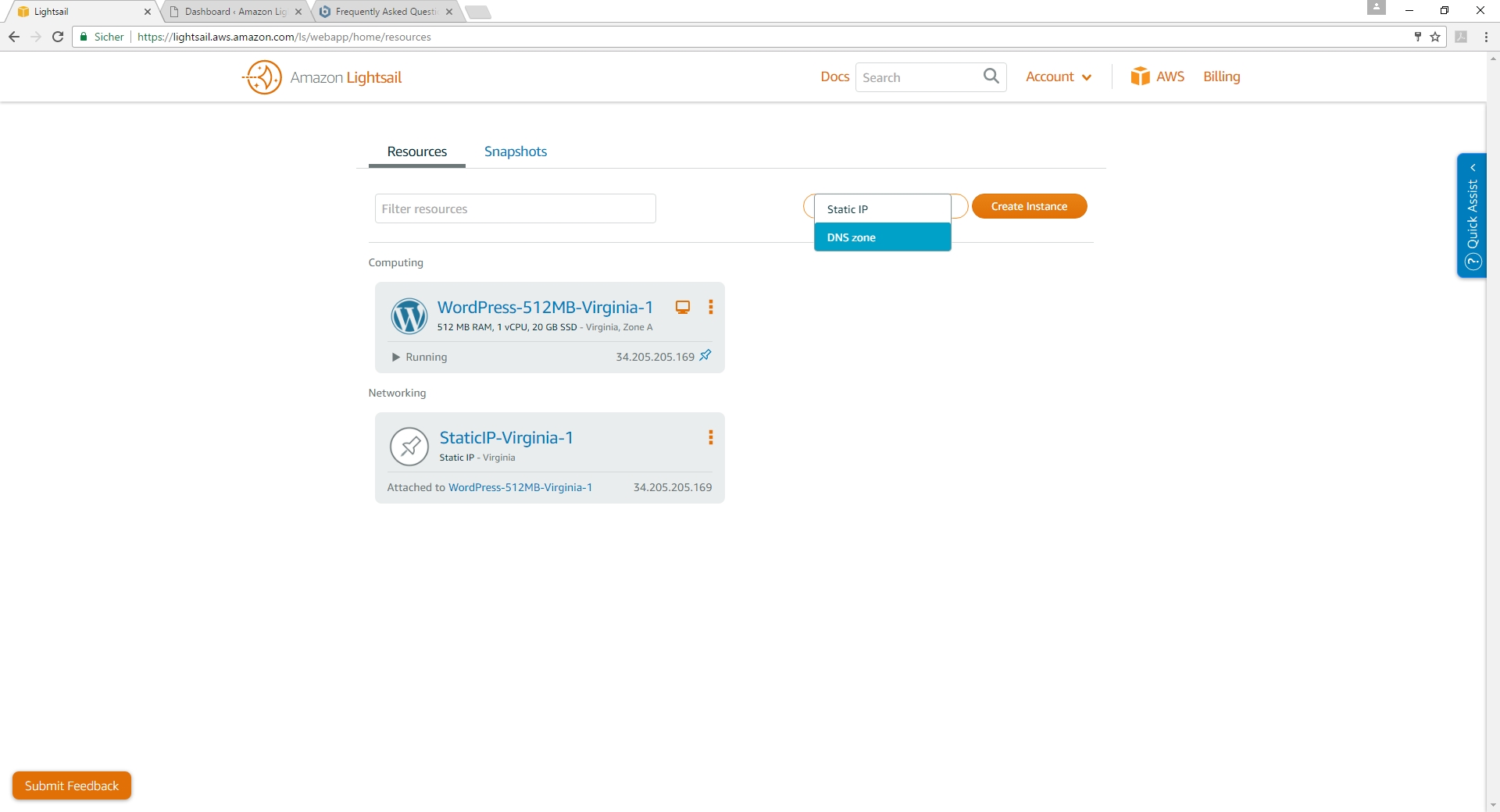Screen dimensions: 1500x812
Task: Expand the Account dropdown
Action: [1059, 77]
